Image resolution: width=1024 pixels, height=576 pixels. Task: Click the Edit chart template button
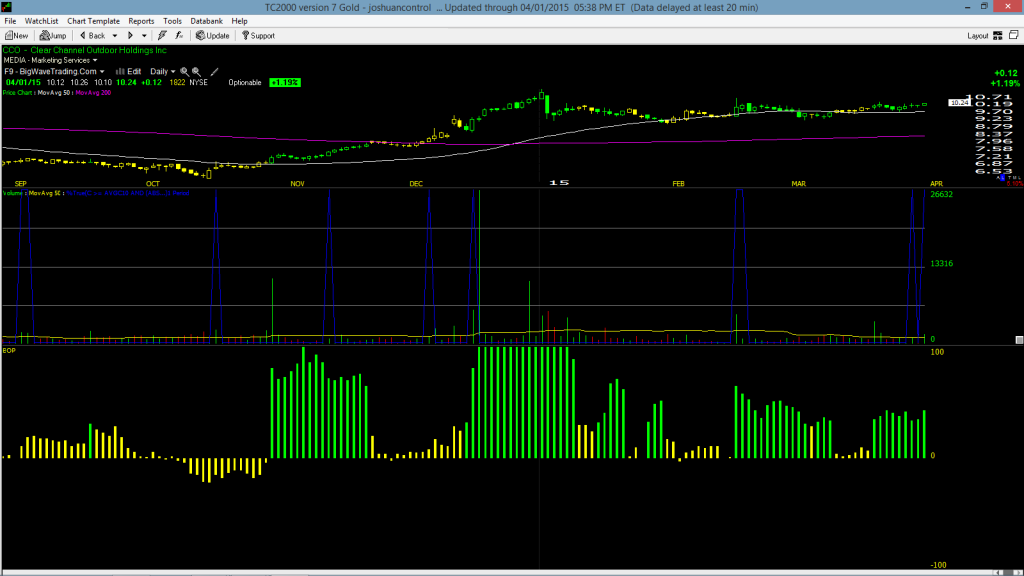(x=129, y=72)
